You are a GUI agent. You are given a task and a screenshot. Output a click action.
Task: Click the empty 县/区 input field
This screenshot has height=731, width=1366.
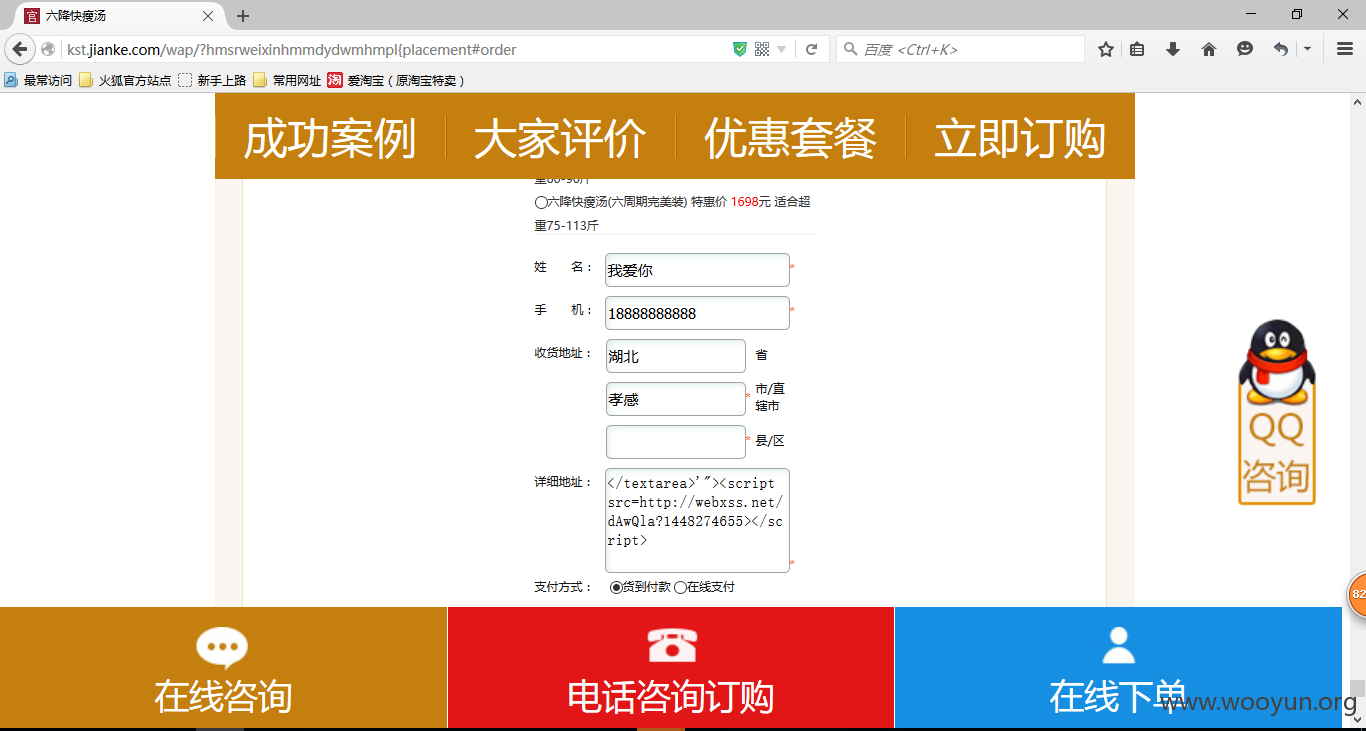[676, 442]
